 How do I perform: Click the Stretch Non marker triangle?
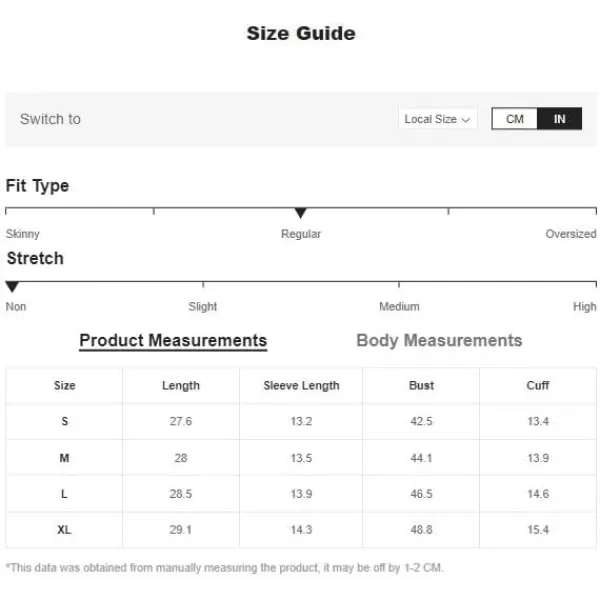12,287
